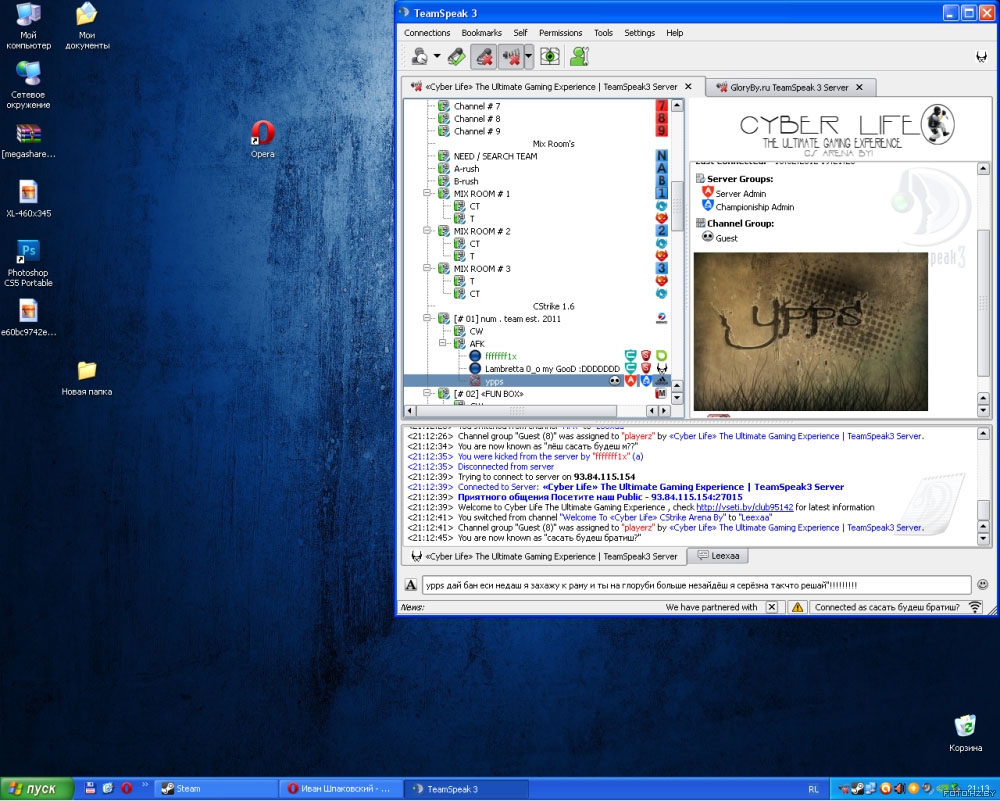Screen dimensions: 1000x801
Task: Select the Cyber Life server chat tab
Action: pos(544,556)
